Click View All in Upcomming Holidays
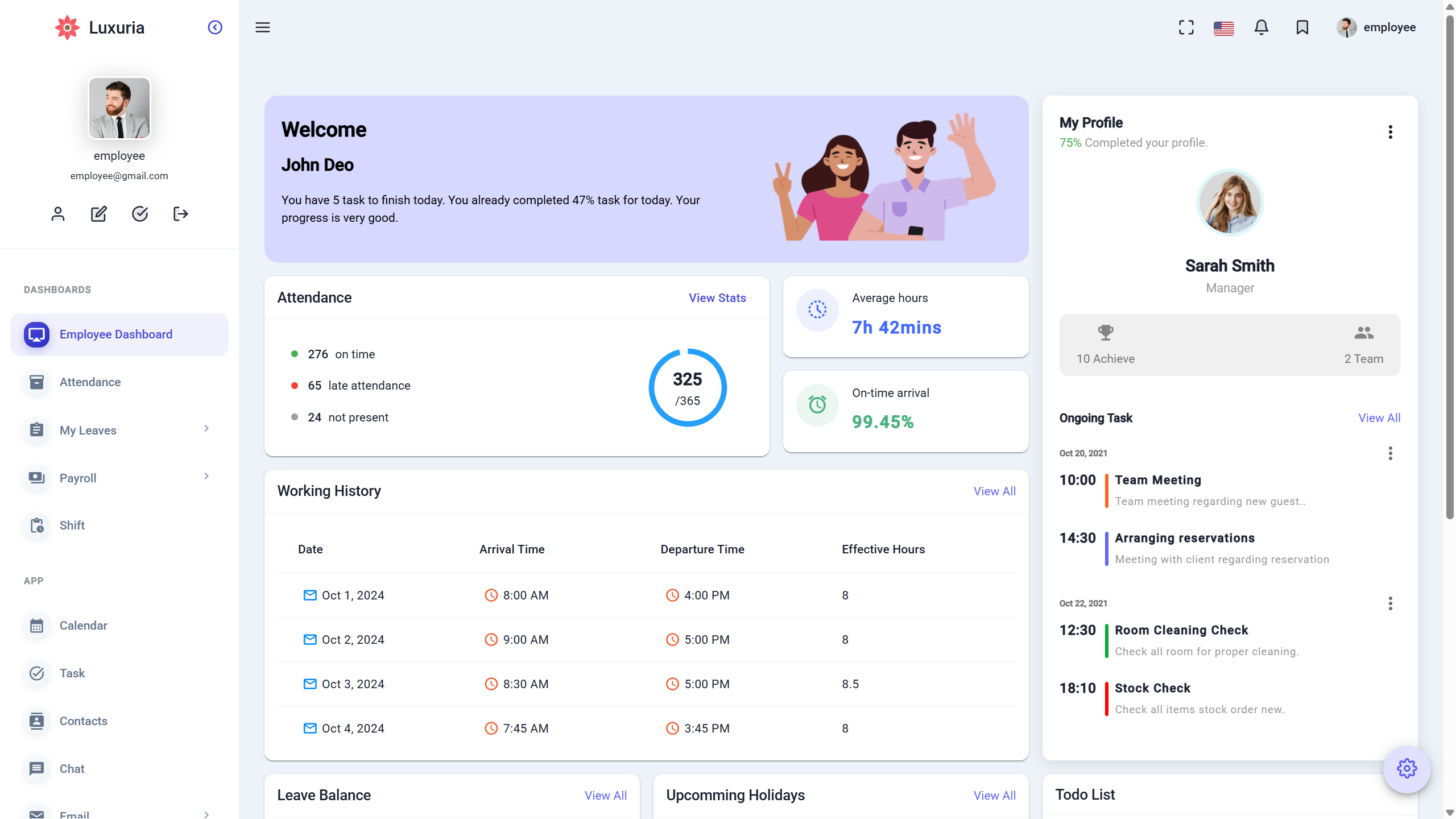 995,796
